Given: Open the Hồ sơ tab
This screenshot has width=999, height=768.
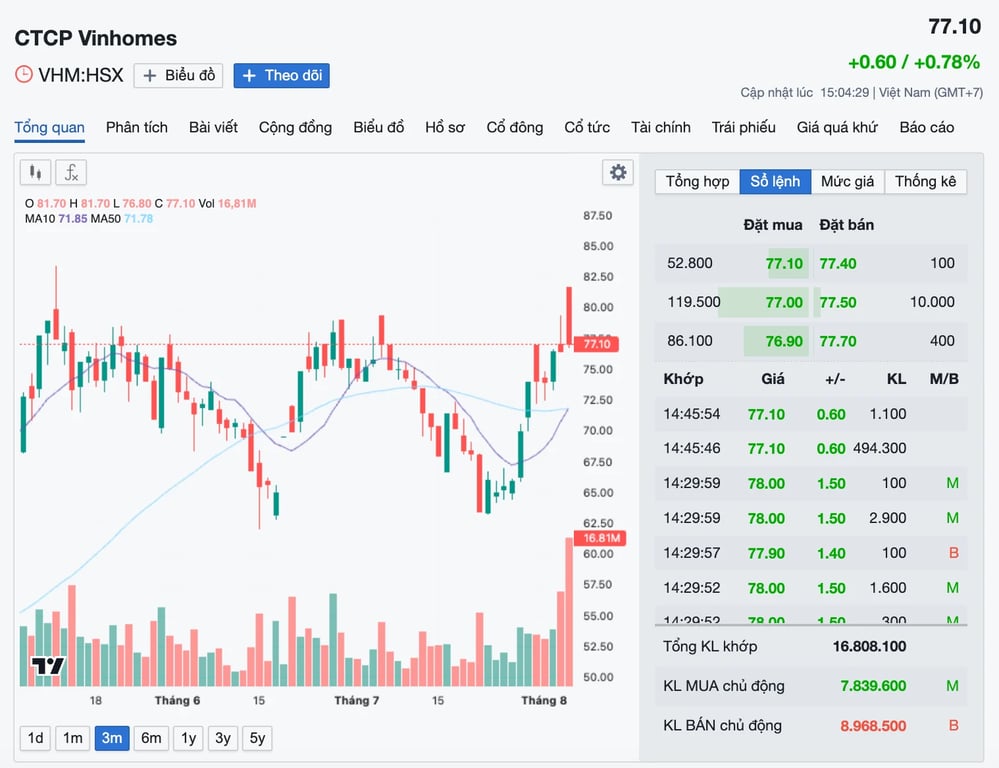Looking at the screenshot, I should [445, 127].
